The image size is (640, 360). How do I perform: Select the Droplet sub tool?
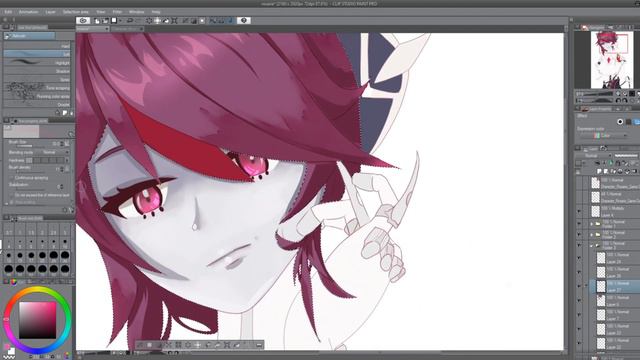[x=37, y=104]
